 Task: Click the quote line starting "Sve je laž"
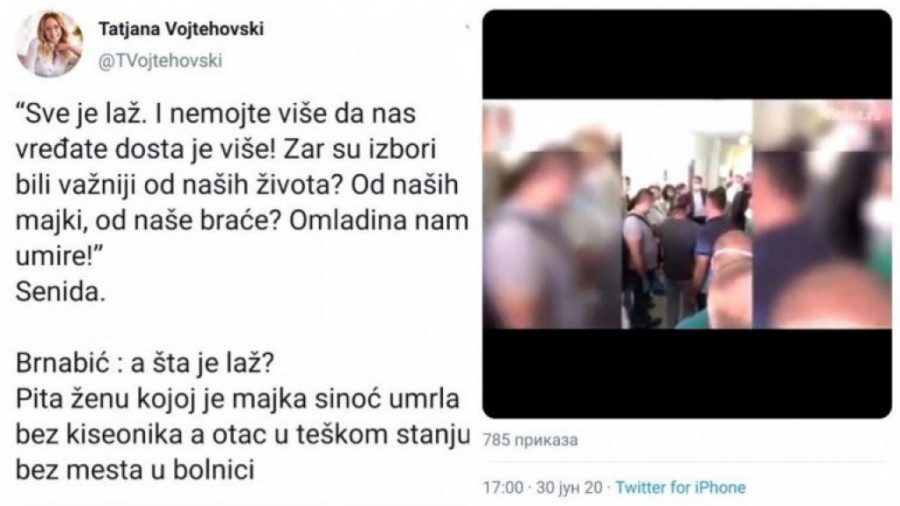[x=216, y=114]
